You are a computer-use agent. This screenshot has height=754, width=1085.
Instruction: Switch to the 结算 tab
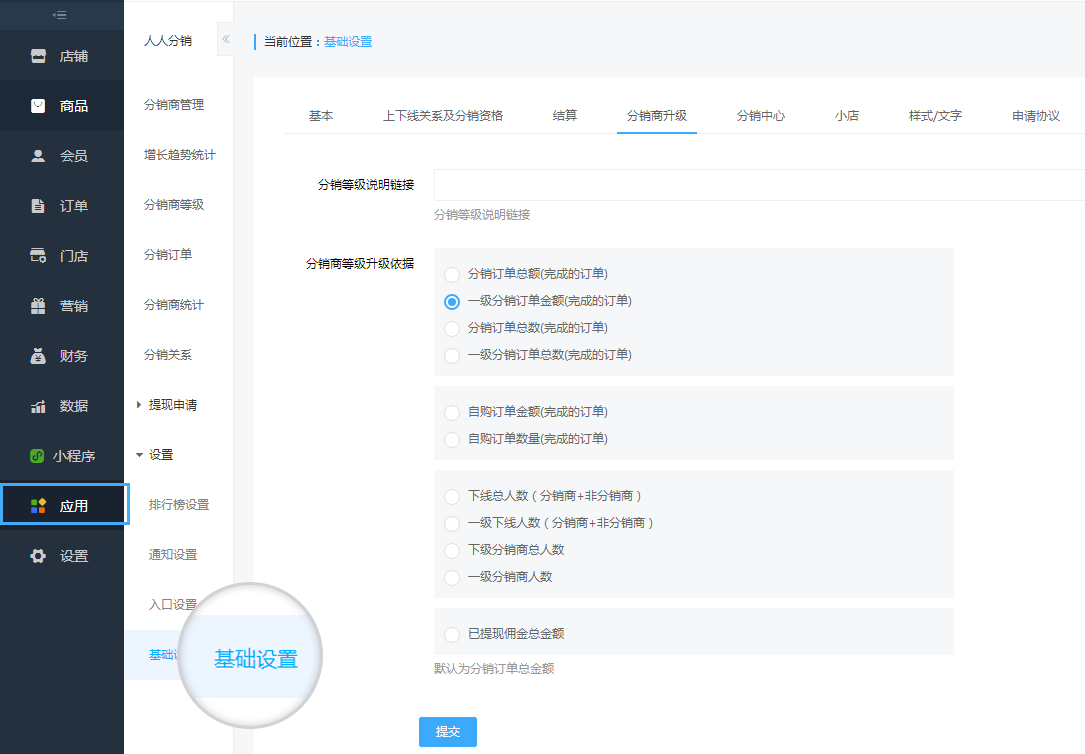[565, 116]
